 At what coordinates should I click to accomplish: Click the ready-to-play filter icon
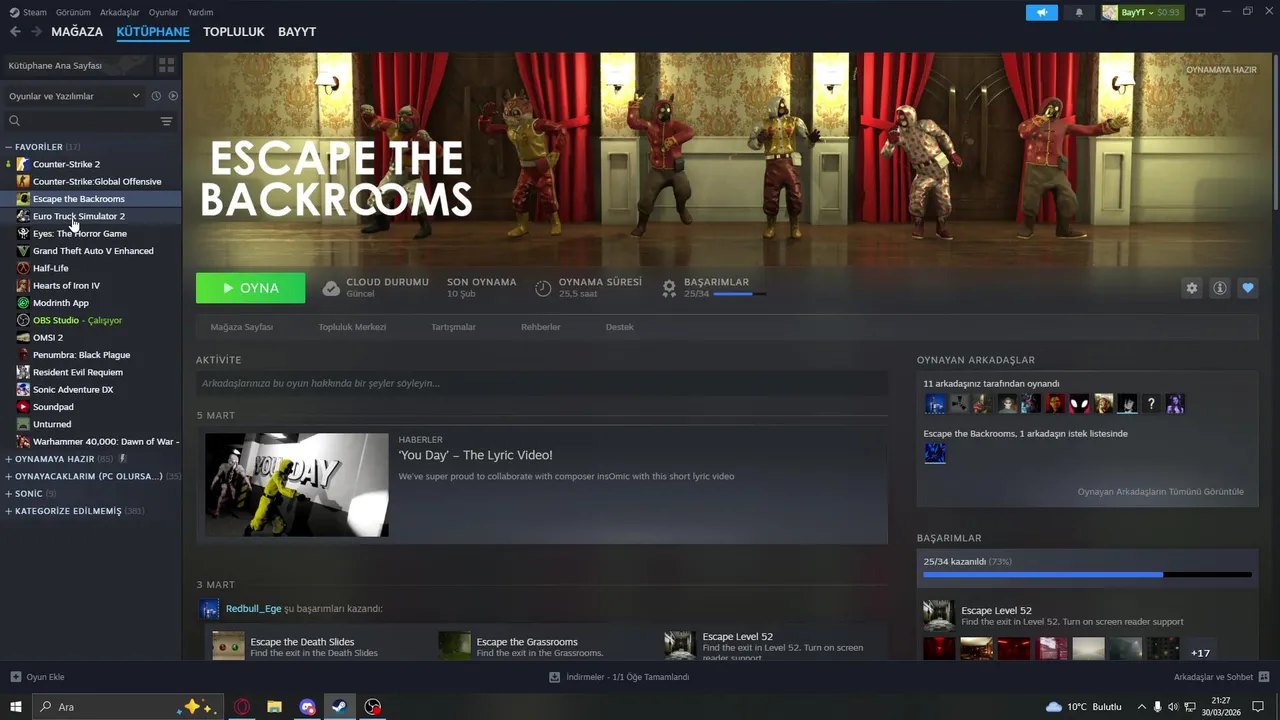point(173,96)
